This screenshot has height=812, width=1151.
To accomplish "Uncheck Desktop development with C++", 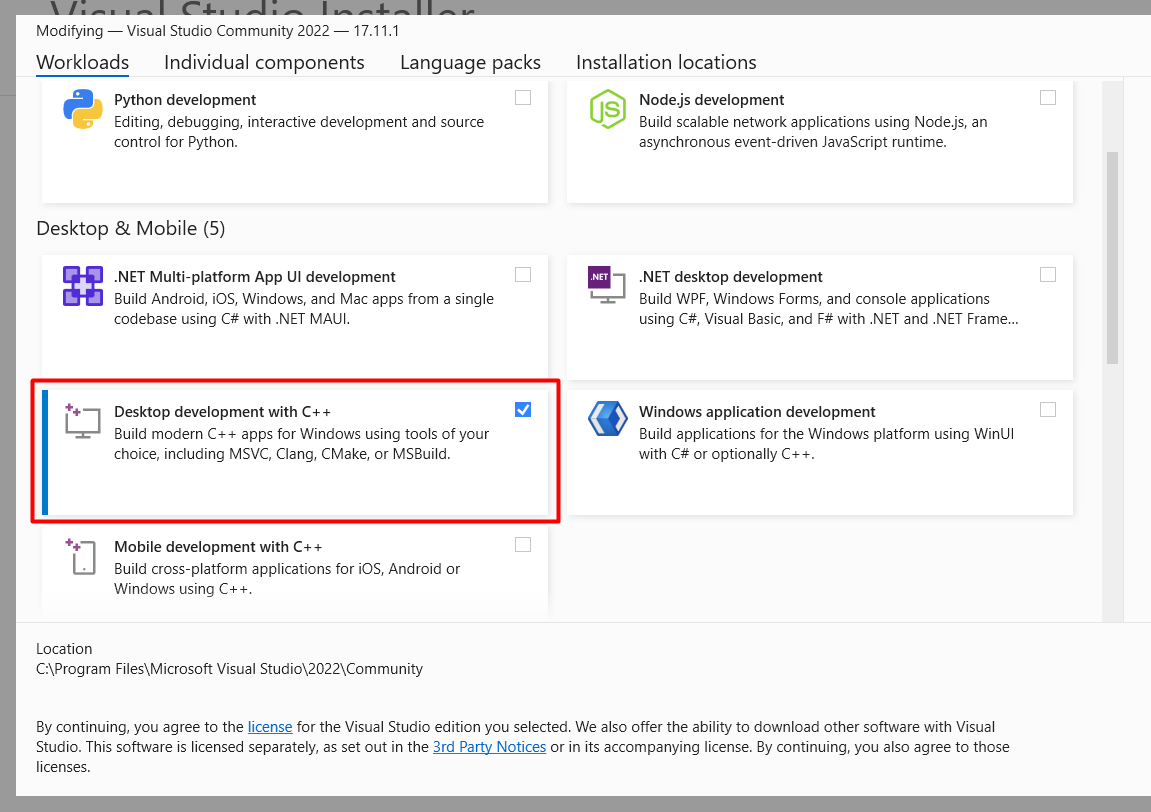I will [523, 410].
